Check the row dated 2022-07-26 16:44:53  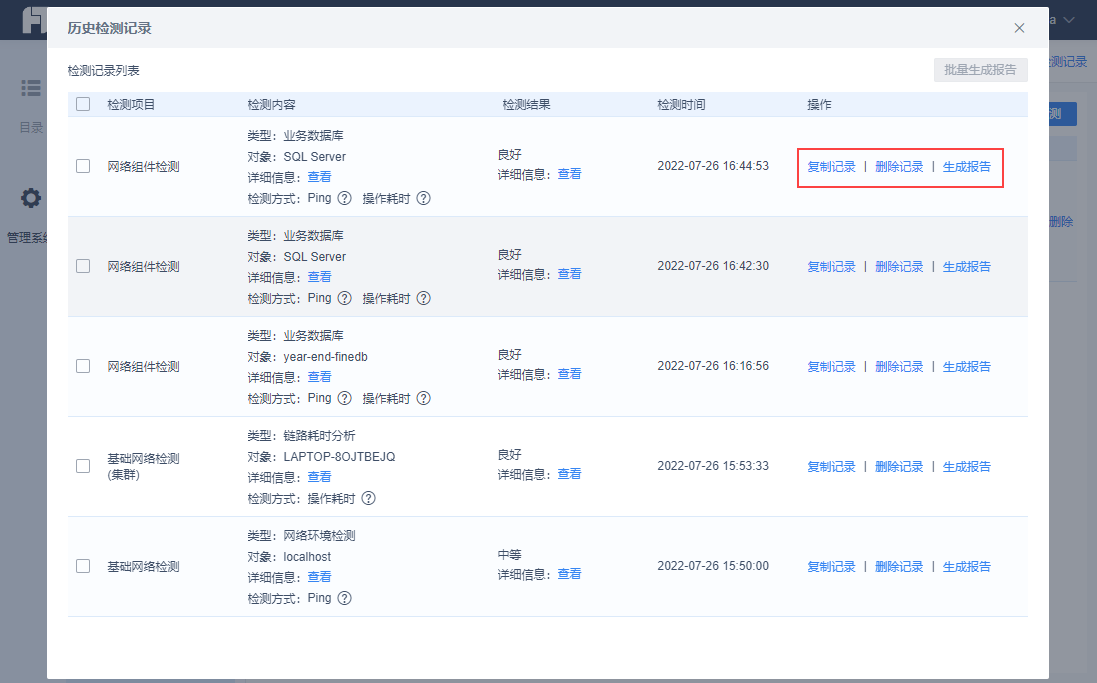click(x=83, y=166)
